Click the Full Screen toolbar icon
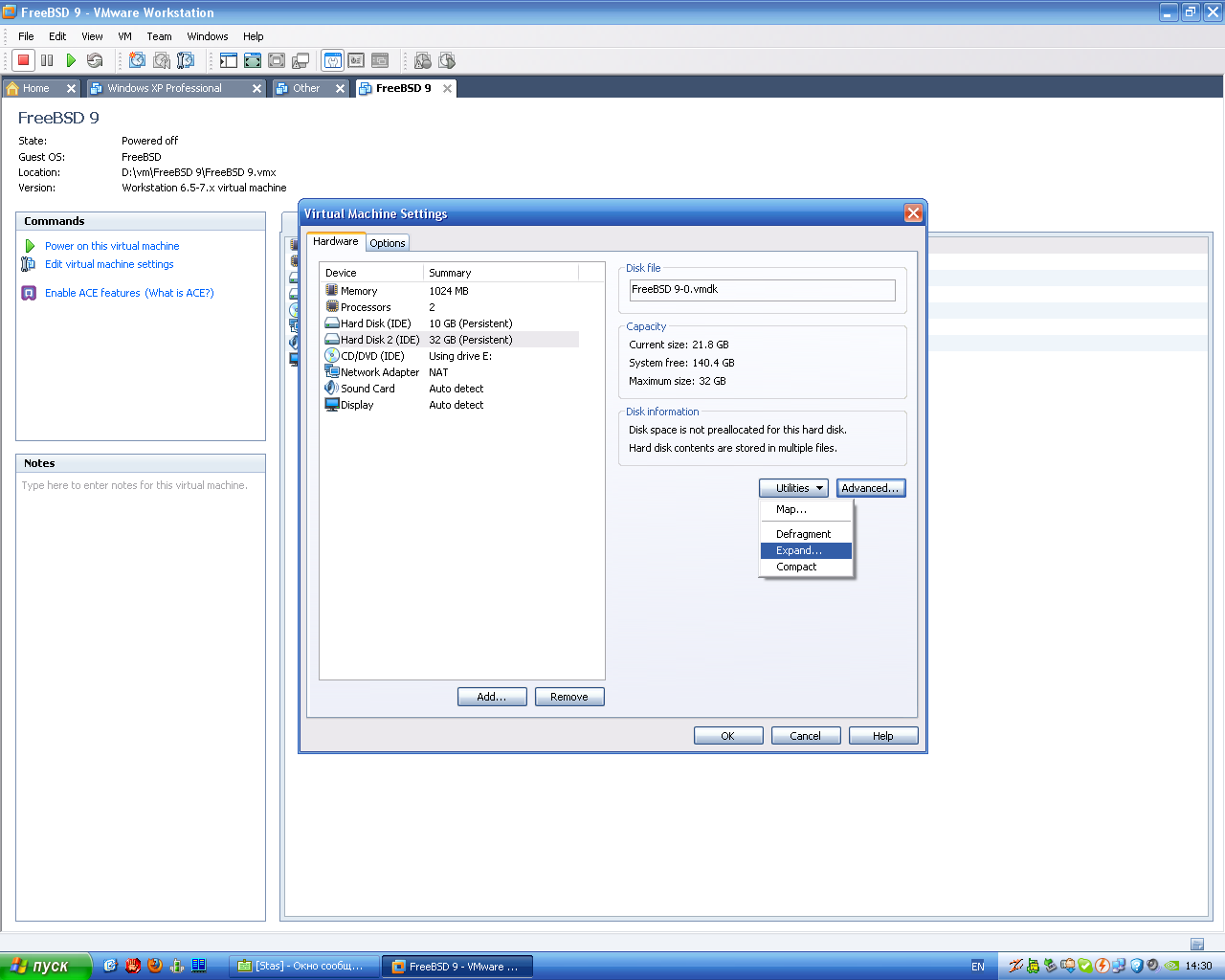The width and height of the screenshot is (1225, 980). click(x=253, y=60)
